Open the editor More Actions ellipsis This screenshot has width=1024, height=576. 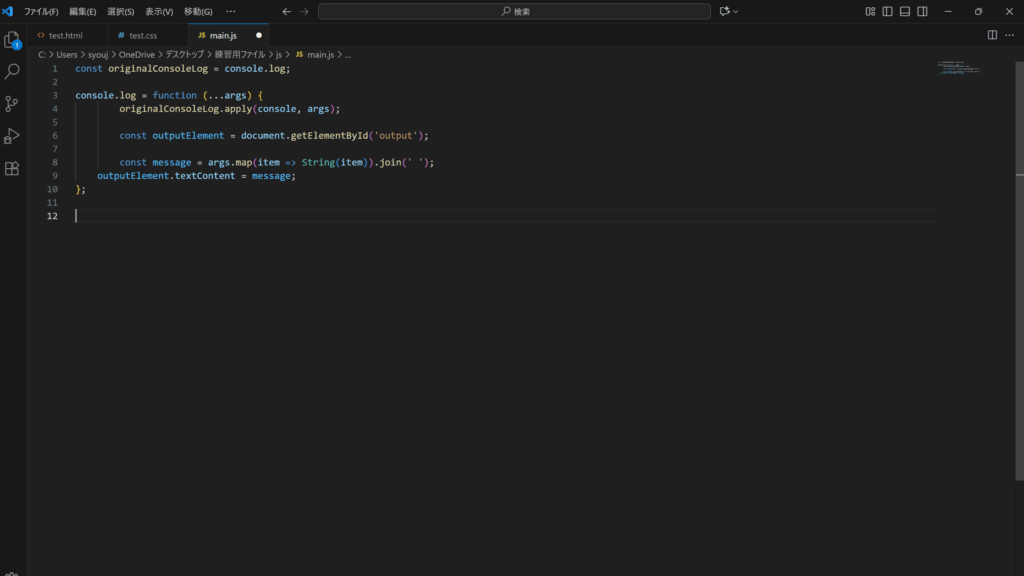[x=1008, y=35]
